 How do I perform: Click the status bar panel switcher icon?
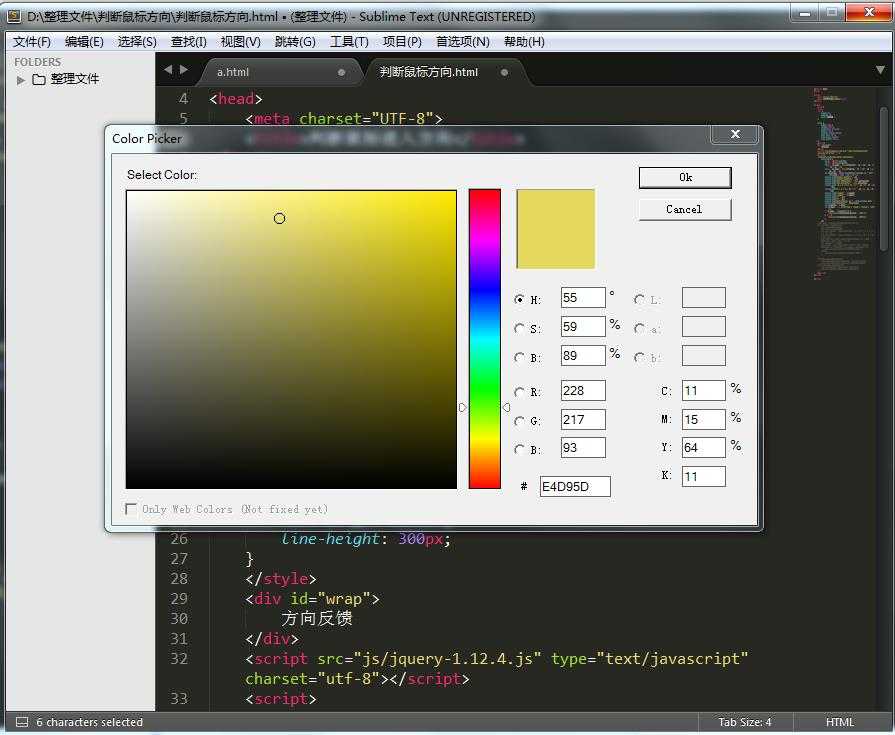pyautogui.click(x=22, y=722)
